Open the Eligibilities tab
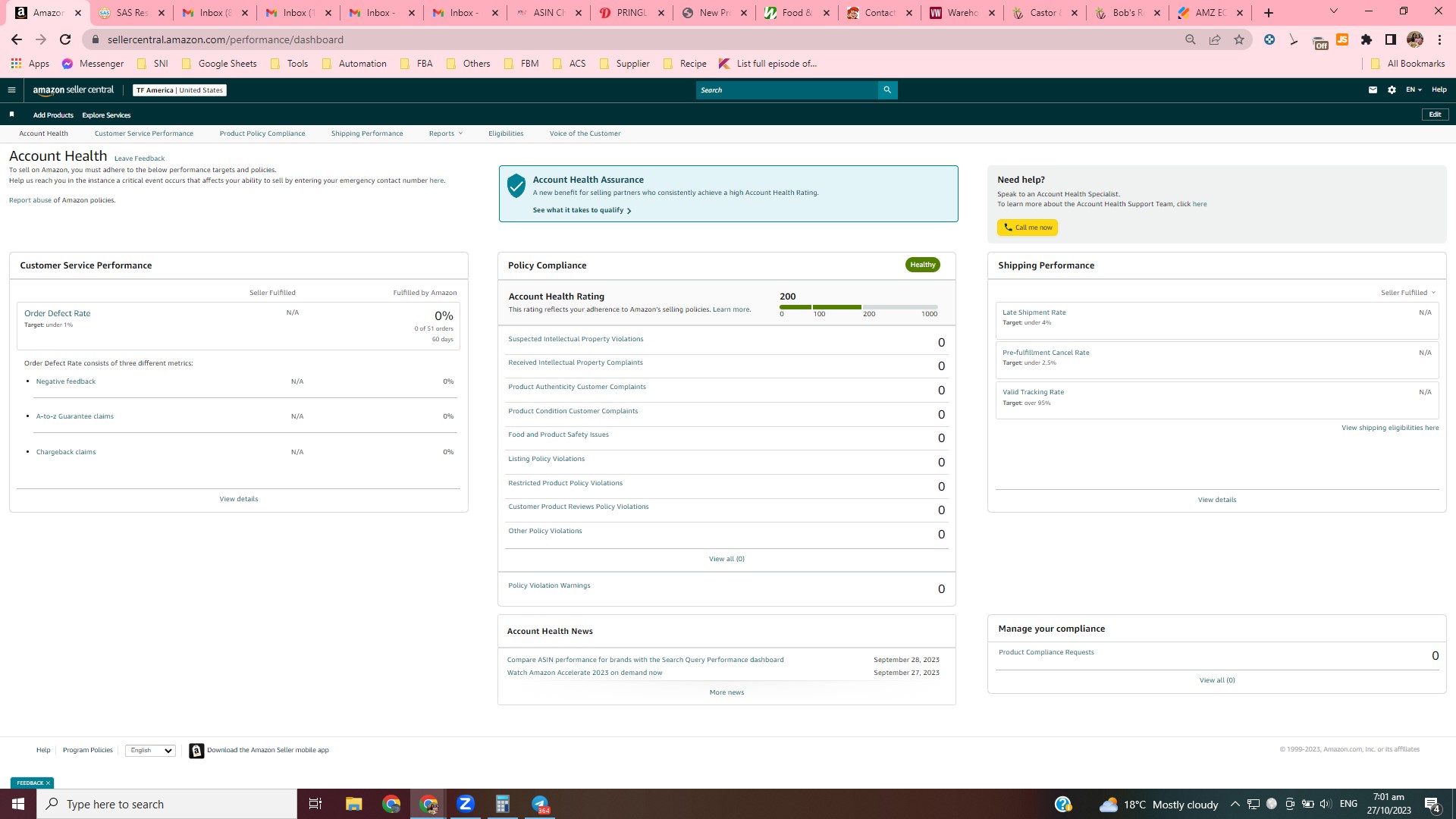This screenshot has width=1456, height=819. 506,133
